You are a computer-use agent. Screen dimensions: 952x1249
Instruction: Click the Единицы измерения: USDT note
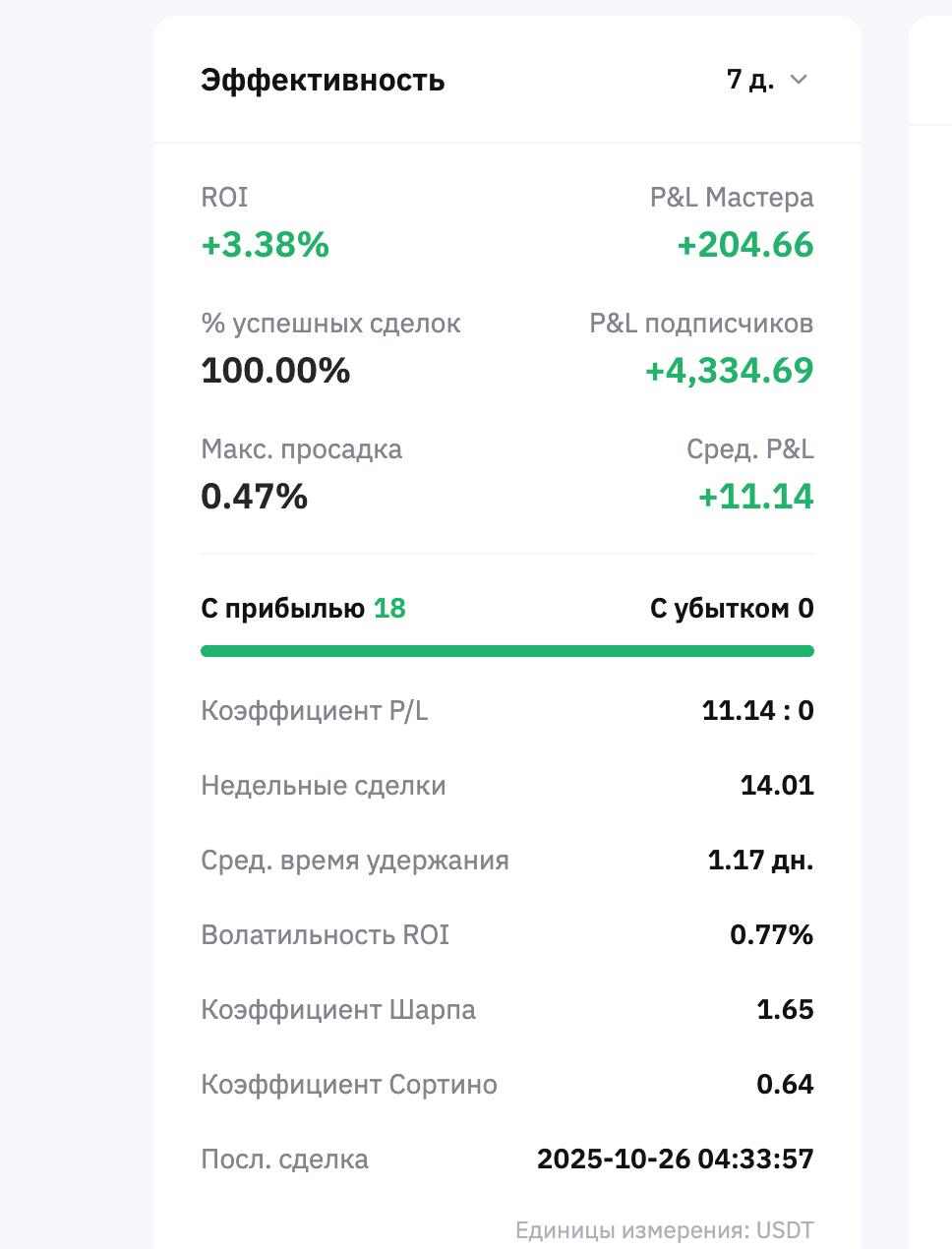click(665, 1230)
